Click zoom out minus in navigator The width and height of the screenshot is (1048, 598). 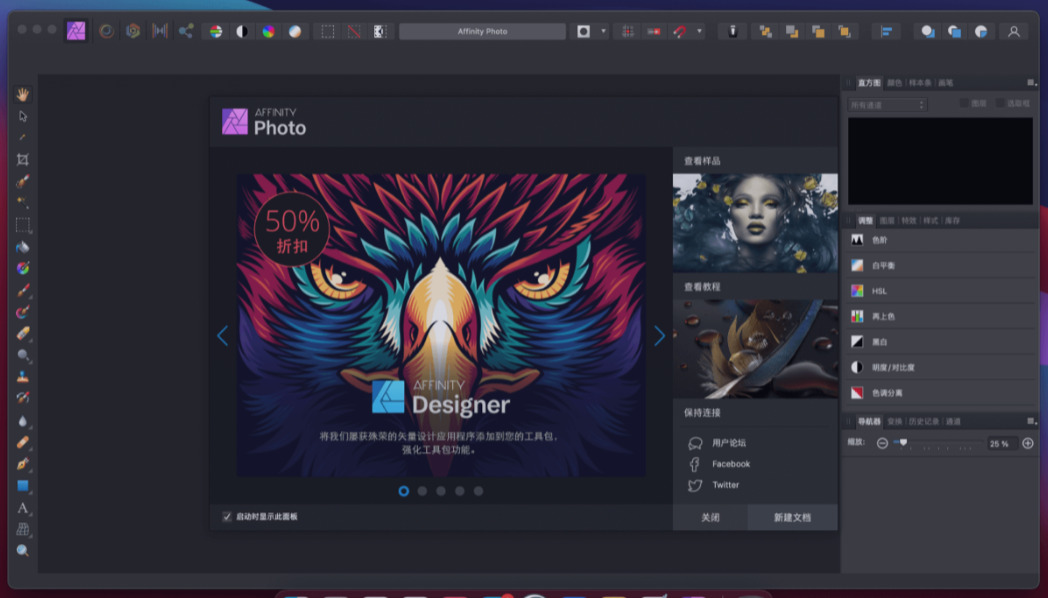(x=882, y=443)
